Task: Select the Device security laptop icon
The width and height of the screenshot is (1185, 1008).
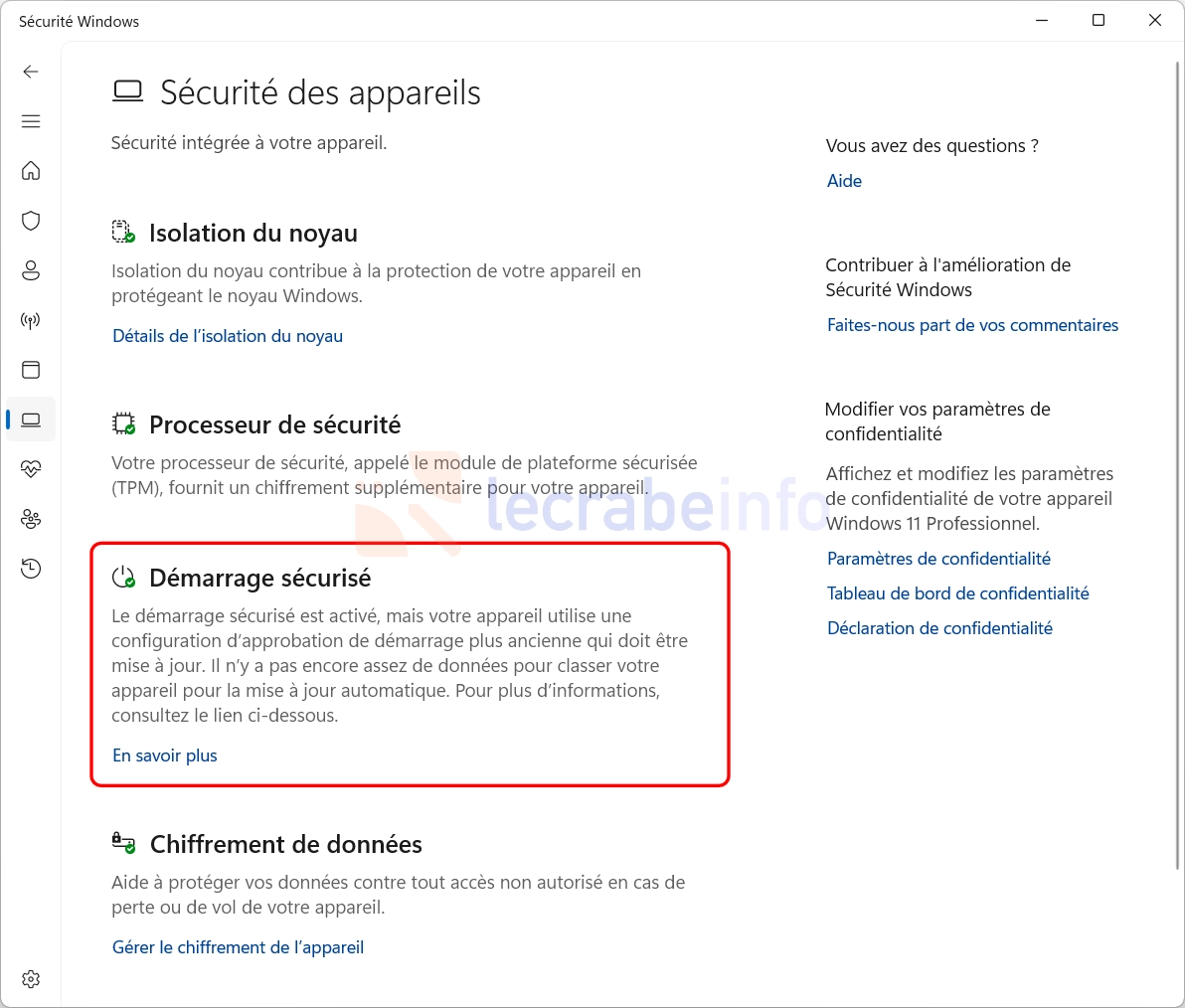Action: pos(30,420)
